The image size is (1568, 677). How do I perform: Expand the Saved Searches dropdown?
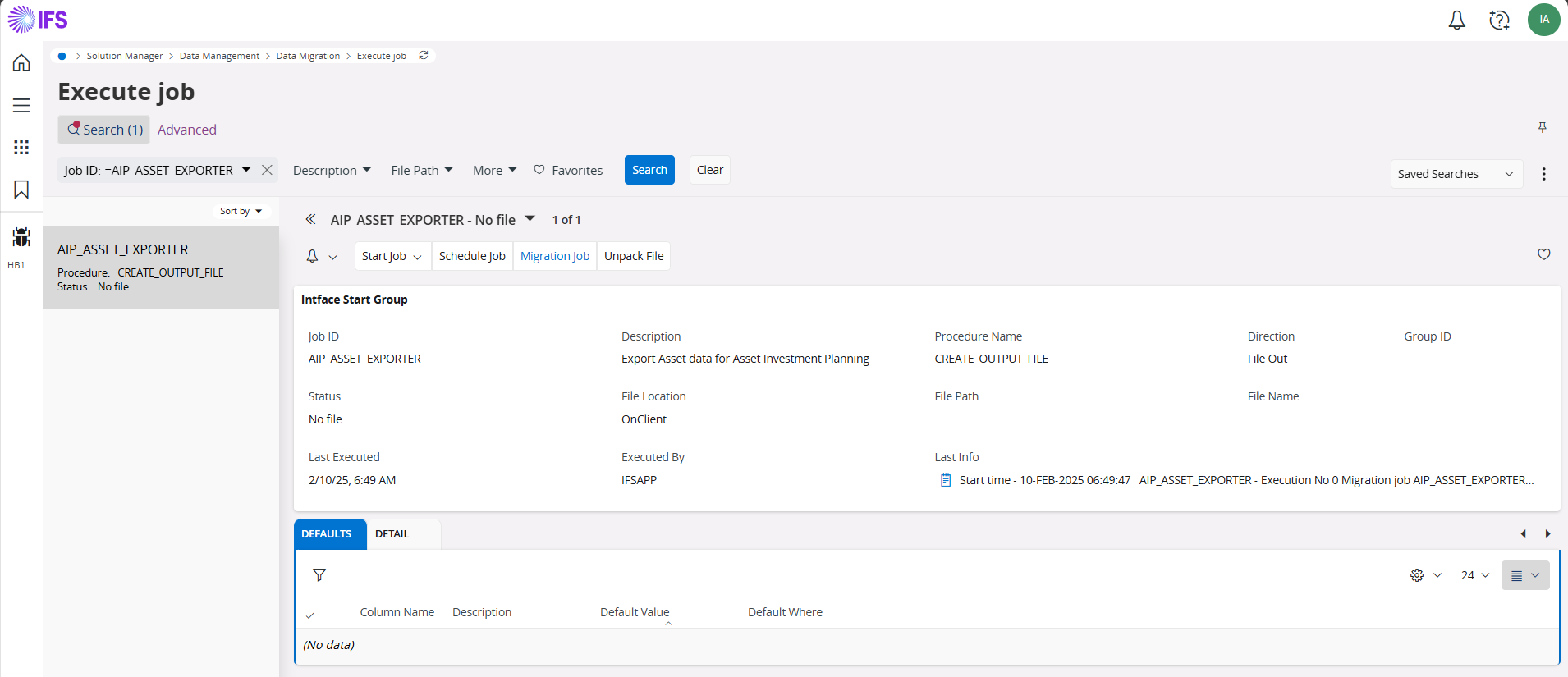(x=1456, y=174)
